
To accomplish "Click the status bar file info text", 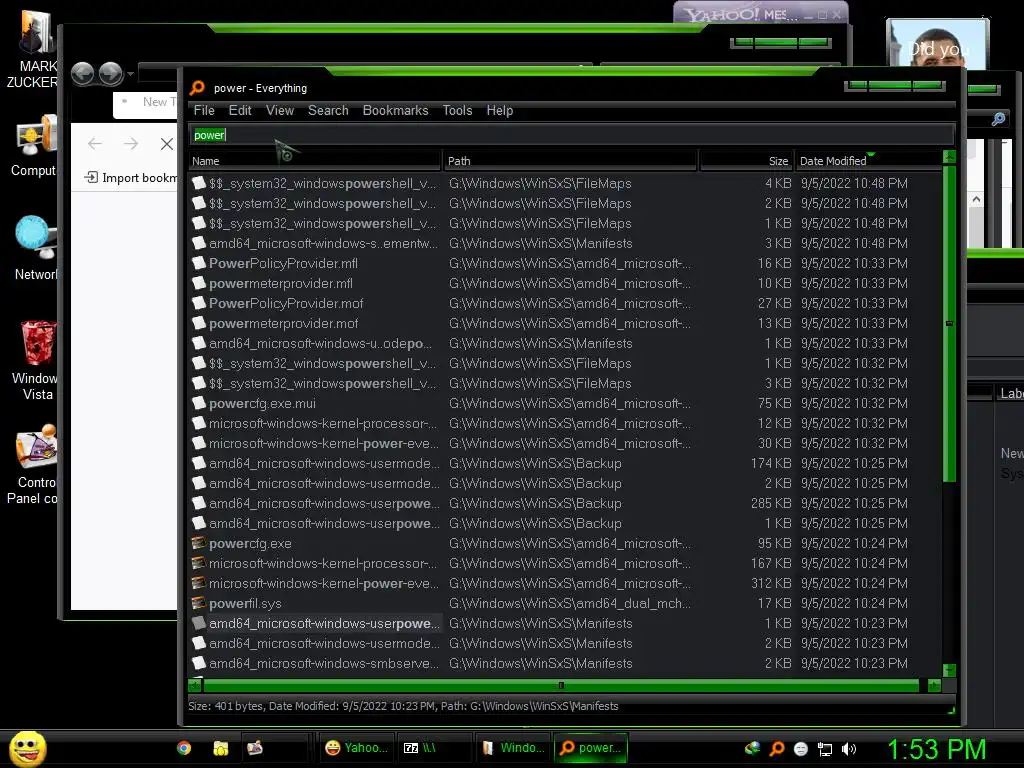I will (403, 706).
